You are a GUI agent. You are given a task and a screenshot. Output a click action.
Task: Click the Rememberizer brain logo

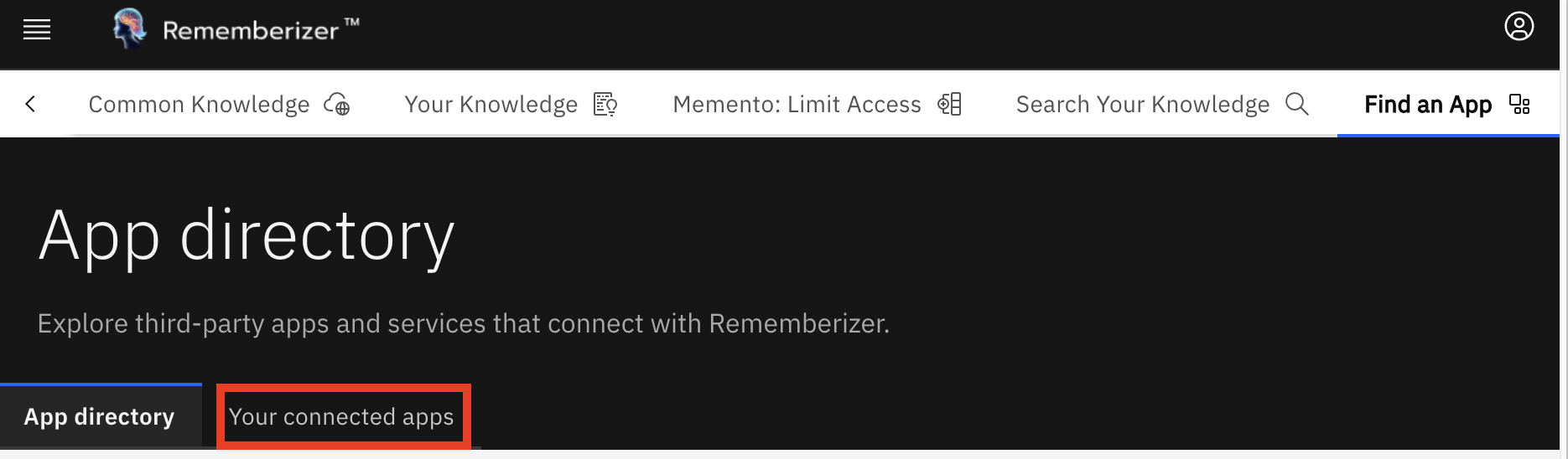pyautogui.click(x=129, y=28)
